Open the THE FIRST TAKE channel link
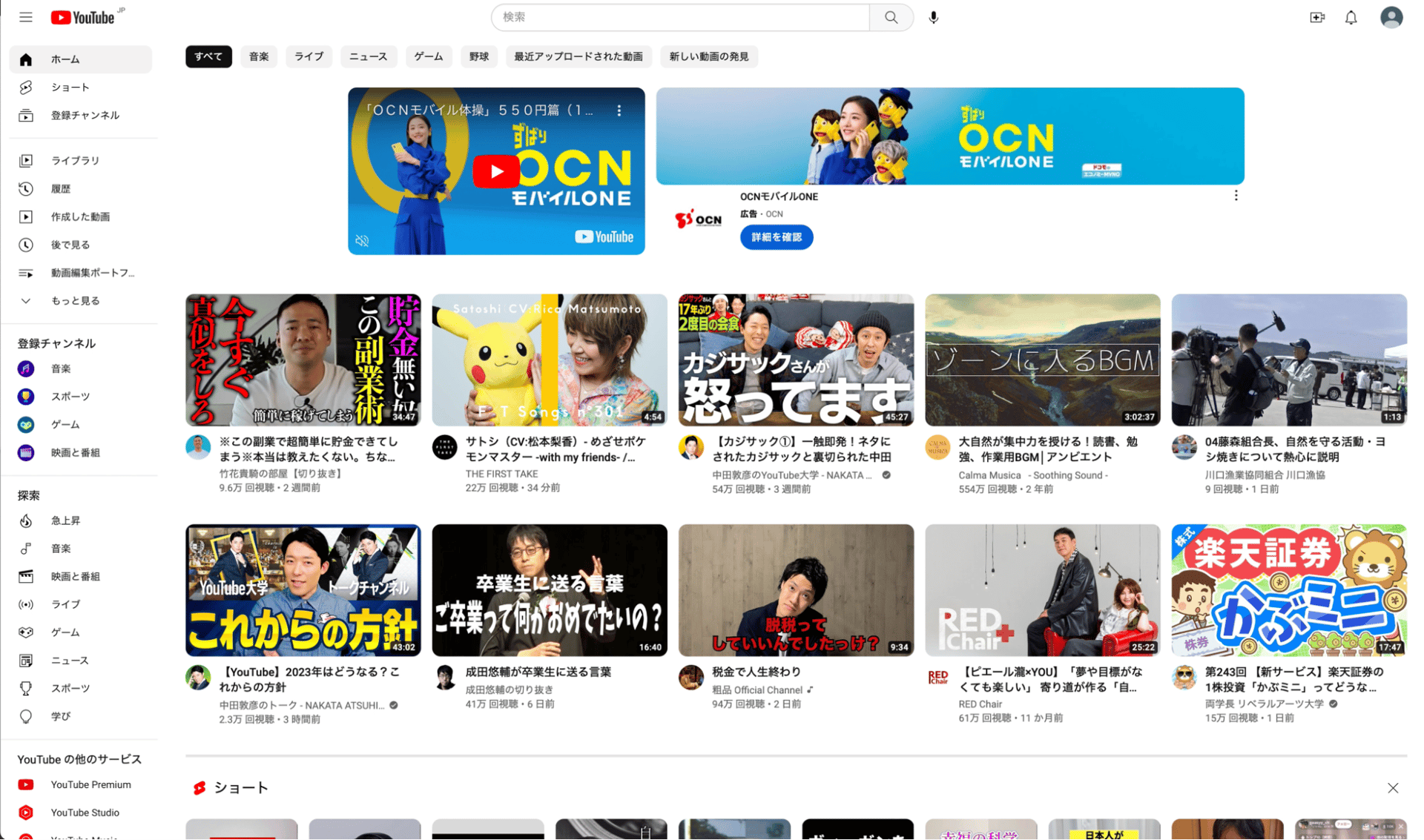 (x=501, y=474)
